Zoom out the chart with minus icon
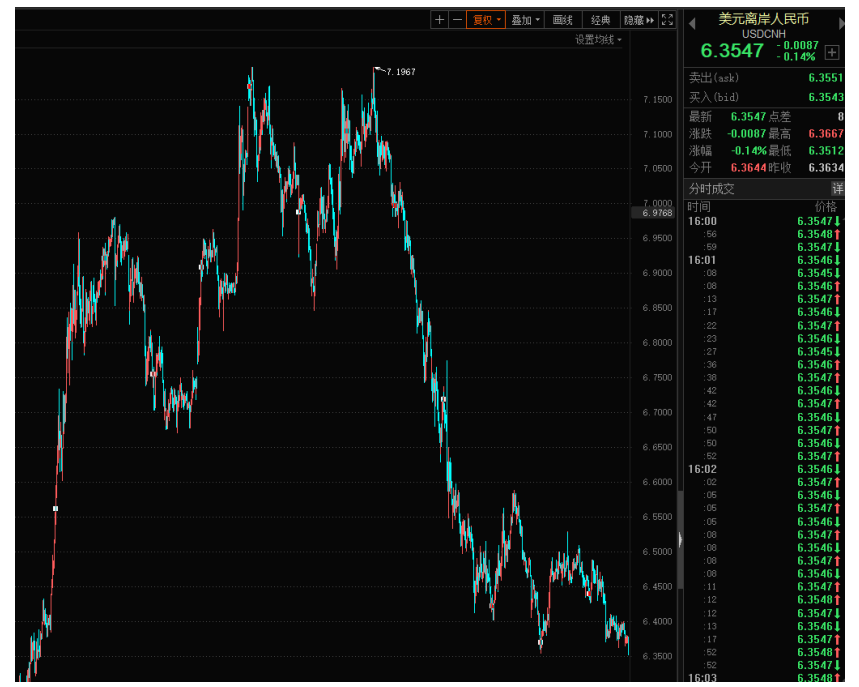The height and width of the screenshot is (687, 859). [x=457, y=20]
